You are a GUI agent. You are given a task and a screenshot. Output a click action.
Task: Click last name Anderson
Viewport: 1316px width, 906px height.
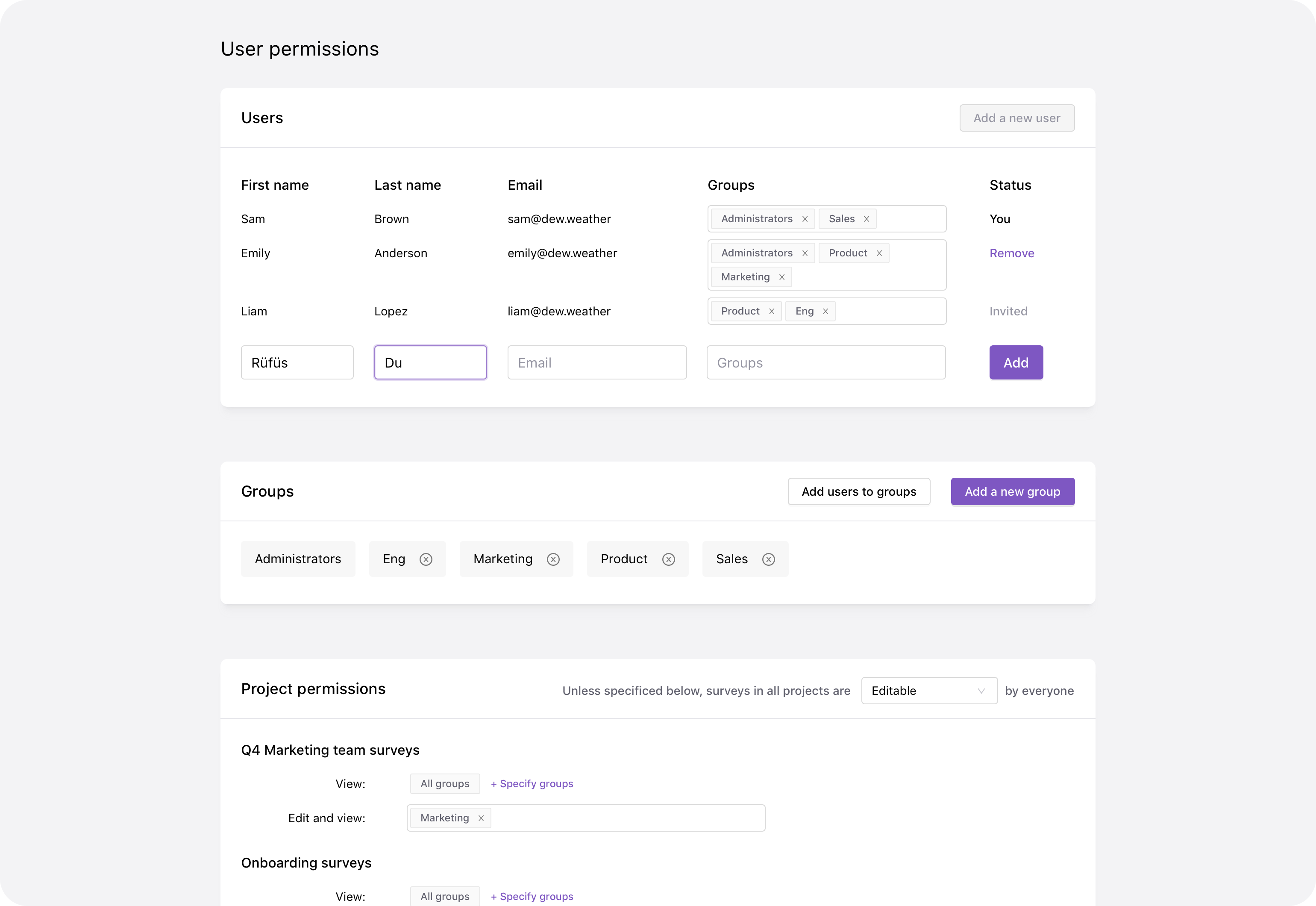tap(401, 253)
